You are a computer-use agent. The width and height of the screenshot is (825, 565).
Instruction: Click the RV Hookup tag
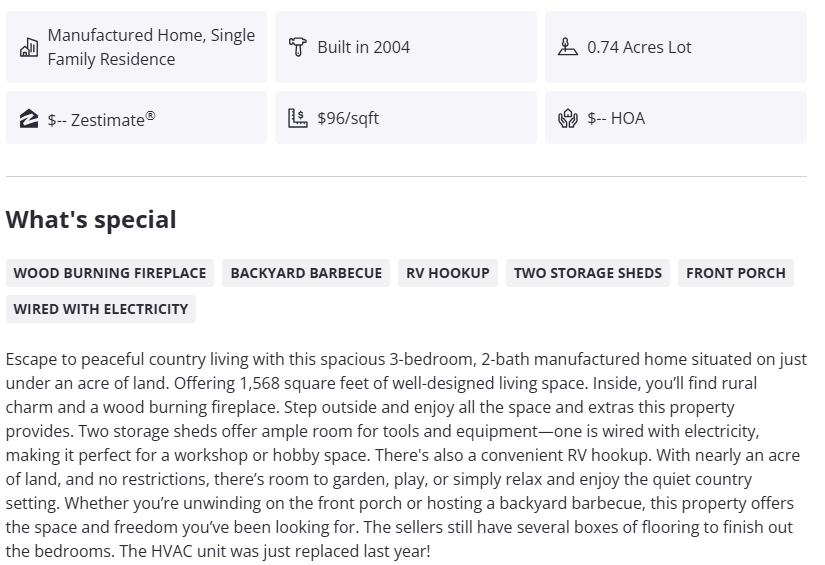point(448,273)
